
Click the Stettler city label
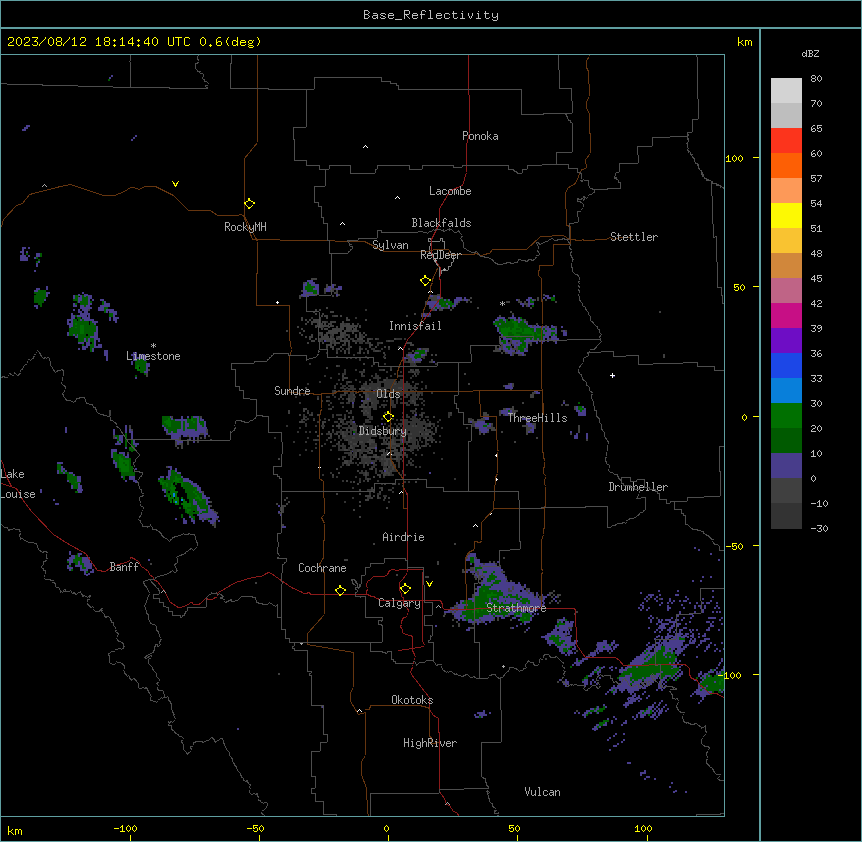pos(634,237)
